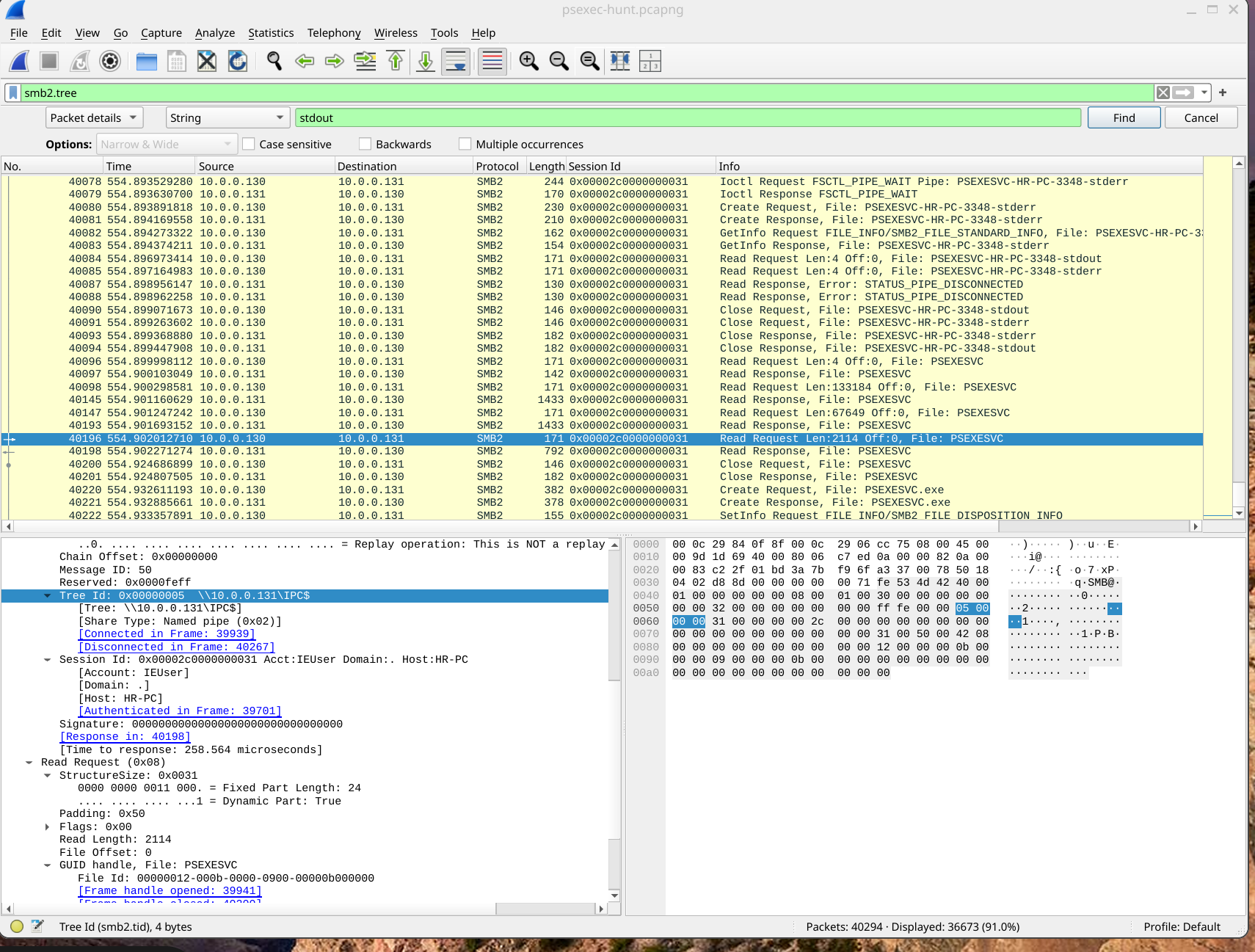Check the Backwards search option
This screenshot has height=952, width=1255.
pyautogui.click(x=365, y=144)
